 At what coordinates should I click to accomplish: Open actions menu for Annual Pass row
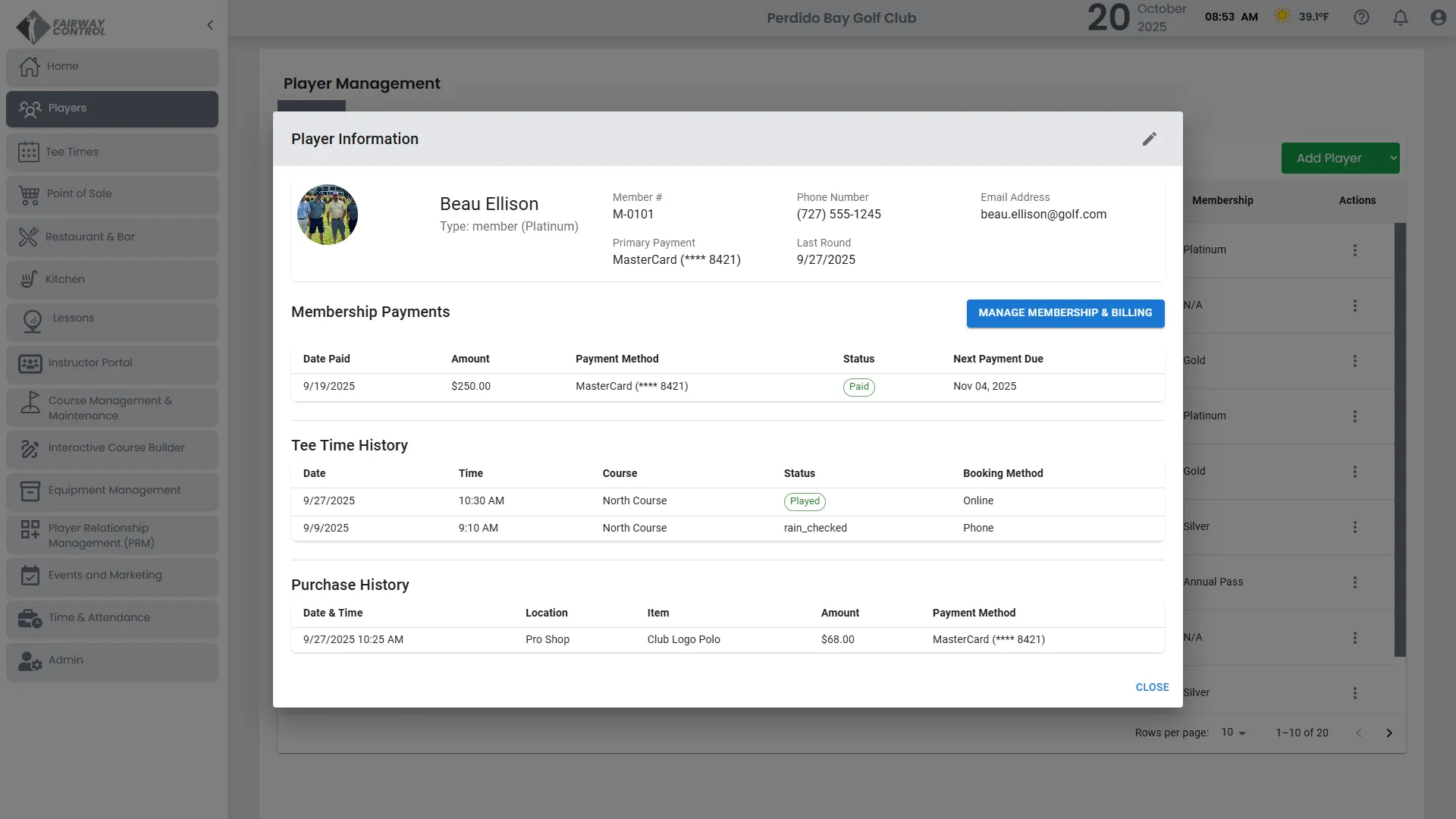pyautogui.click(x=1355, y=582)
